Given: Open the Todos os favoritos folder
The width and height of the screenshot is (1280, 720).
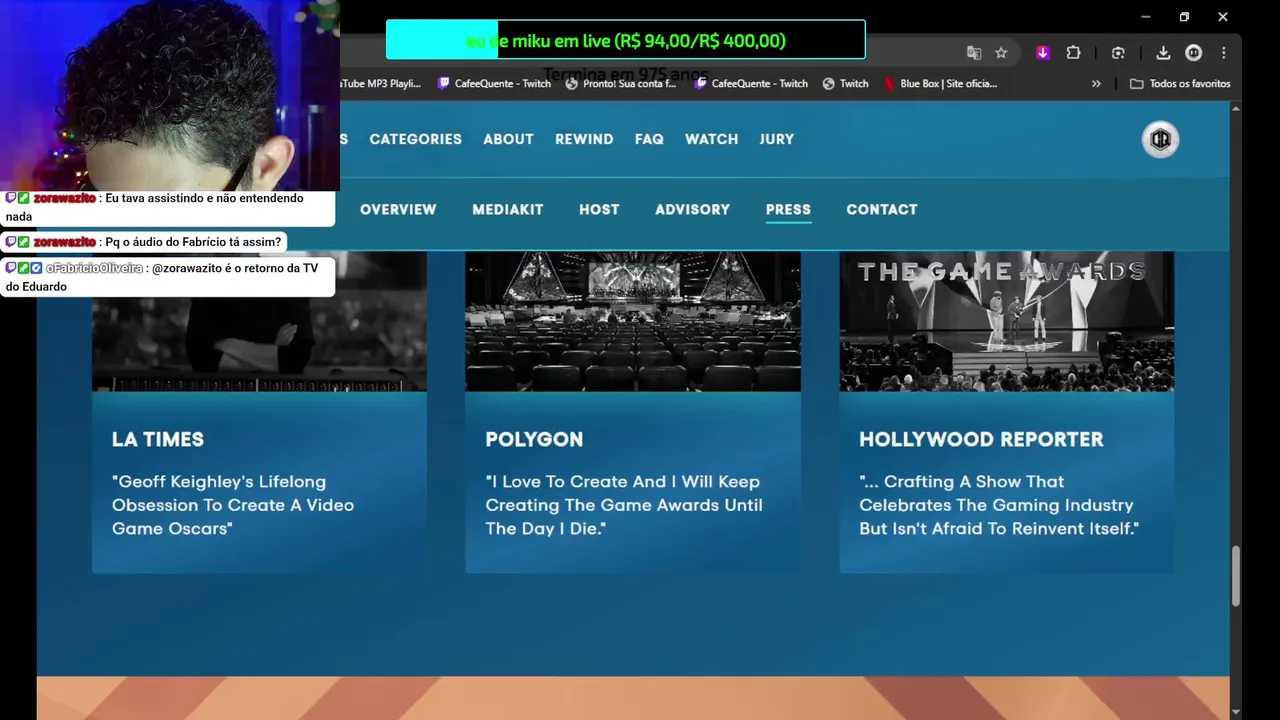Looking at the screenshot, I should 1180,84.
